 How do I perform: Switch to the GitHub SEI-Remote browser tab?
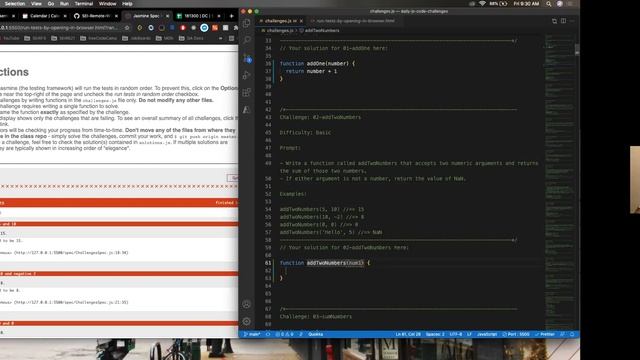[95, 16]
